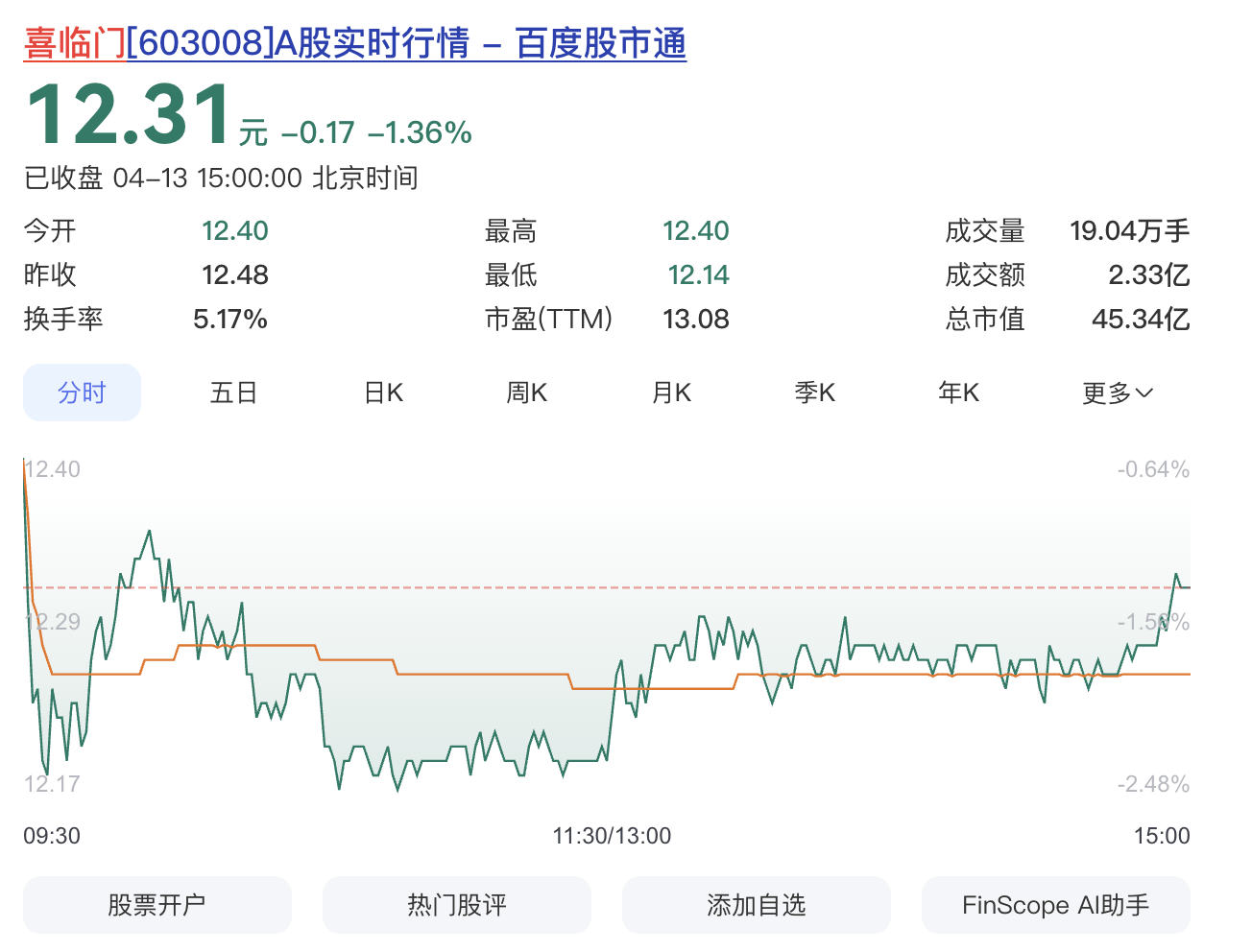The width and height of the screenshot is (1252, 952).
Task: Launch the FinScope AI助手 button
Action: 1056,905
